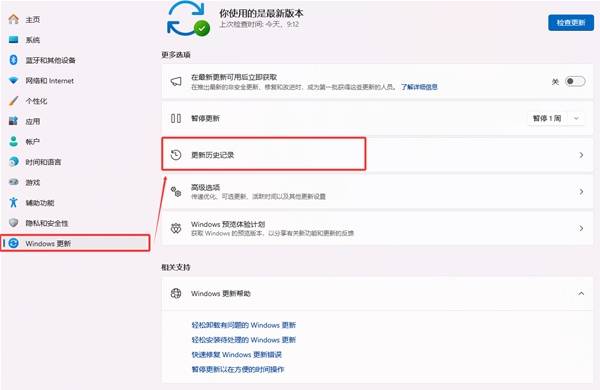600x390 pixels.
Task: Click the large update status sync icon
Action: (x=188, y=19)
